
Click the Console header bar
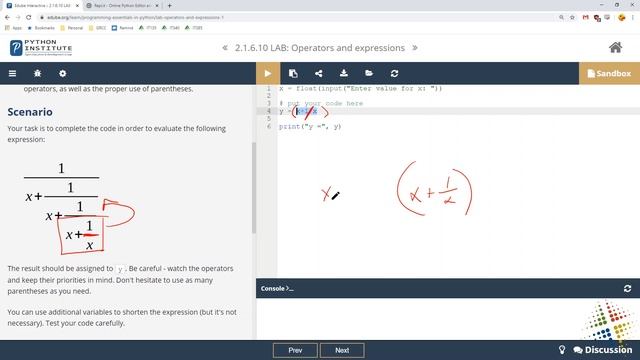tap(448, 289)
